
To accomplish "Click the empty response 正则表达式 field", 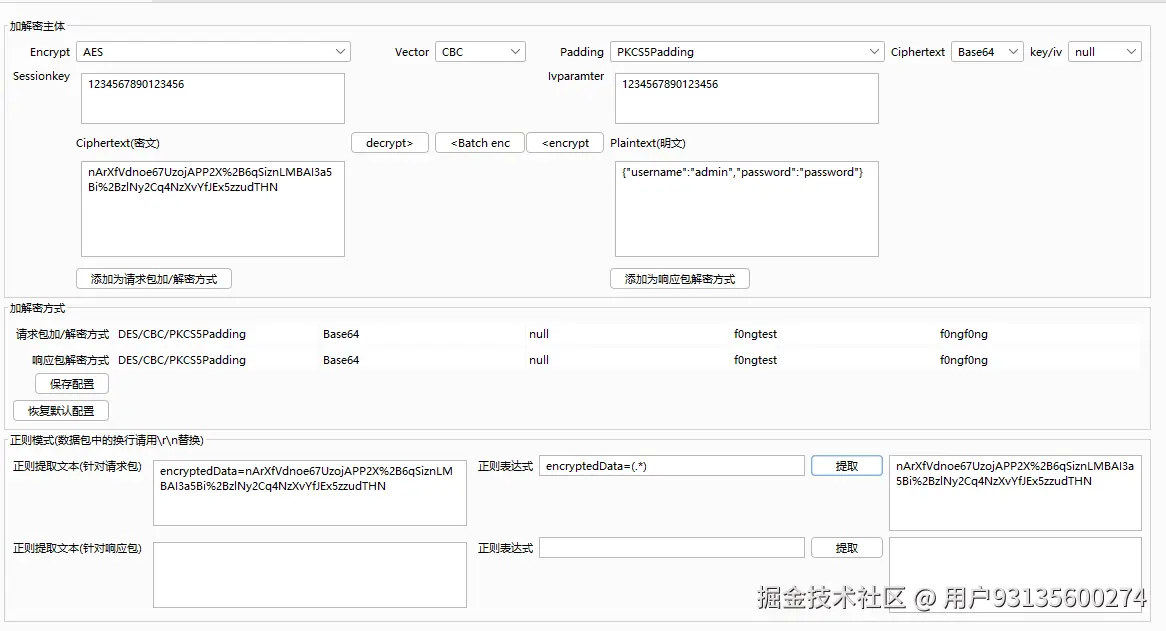I will pos(671,548).
